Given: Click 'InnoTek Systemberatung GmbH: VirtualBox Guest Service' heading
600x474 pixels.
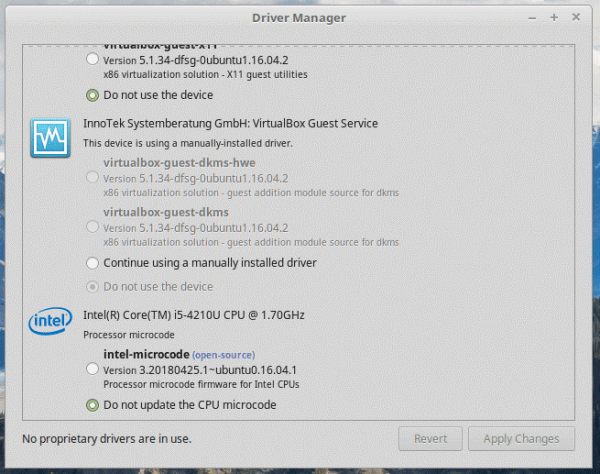Looking at the screenshot, I should coord(230,124).
